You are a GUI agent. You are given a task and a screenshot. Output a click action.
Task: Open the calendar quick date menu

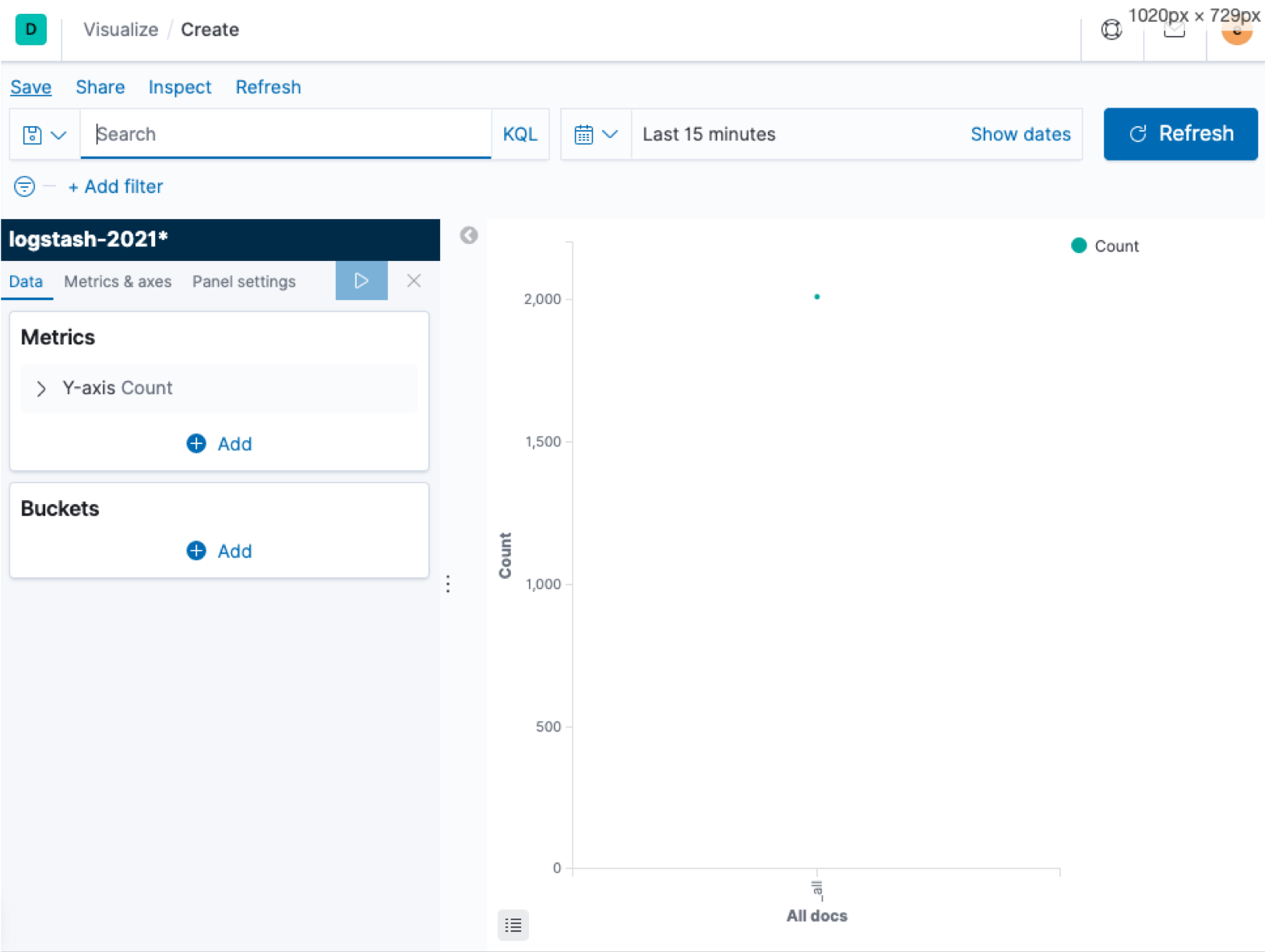point(595,135)
